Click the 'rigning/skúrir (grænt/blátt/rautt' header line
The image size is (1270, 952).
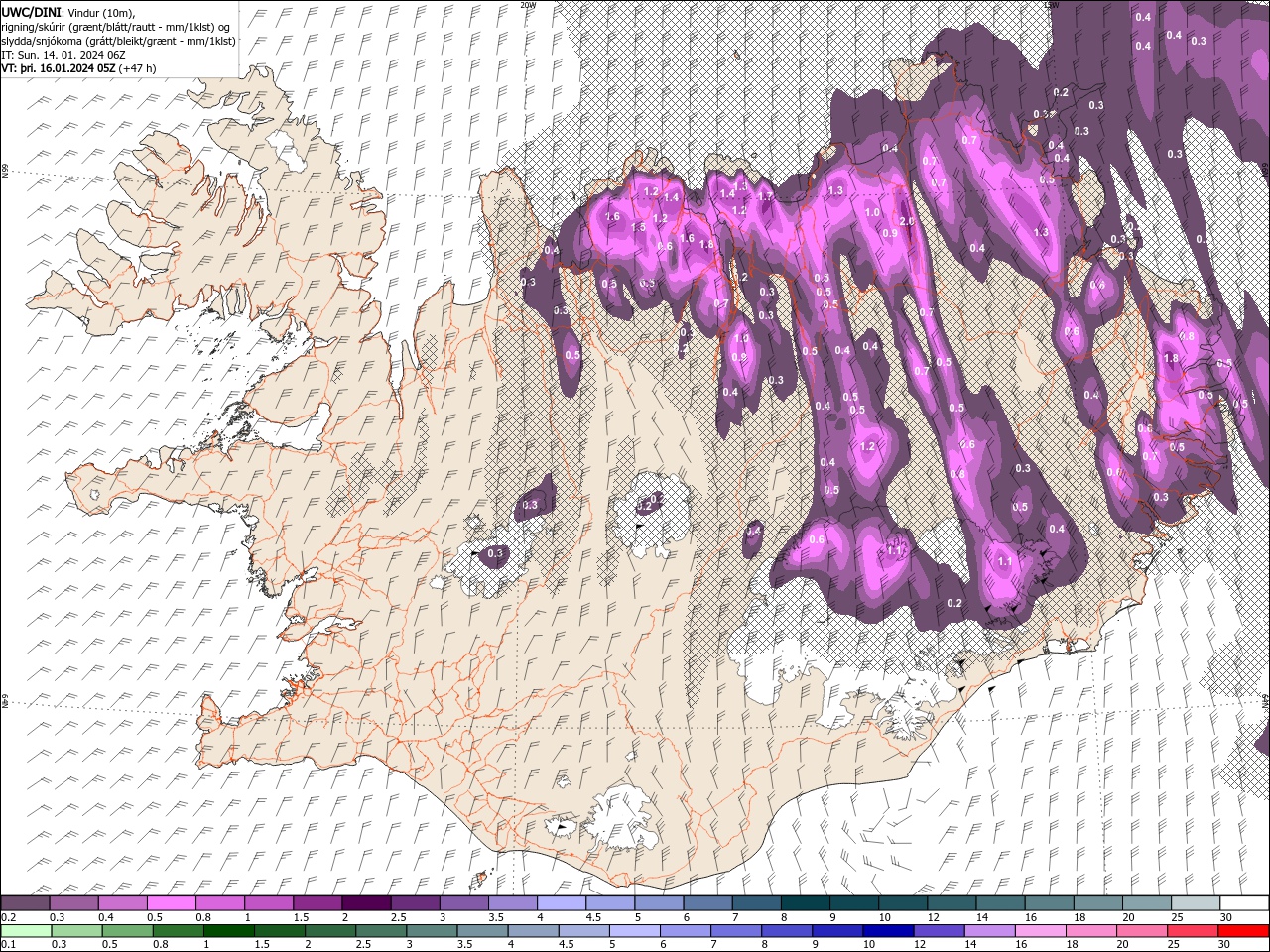[116, 27]
